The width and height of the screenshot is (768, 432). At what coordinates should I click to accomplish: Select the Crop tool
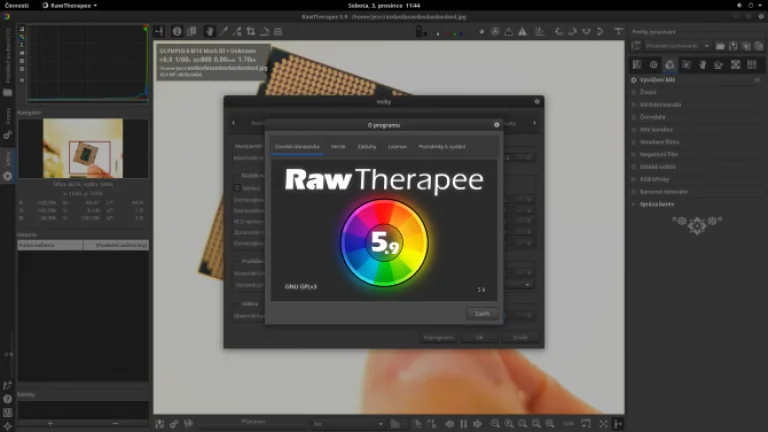[251, 31]
